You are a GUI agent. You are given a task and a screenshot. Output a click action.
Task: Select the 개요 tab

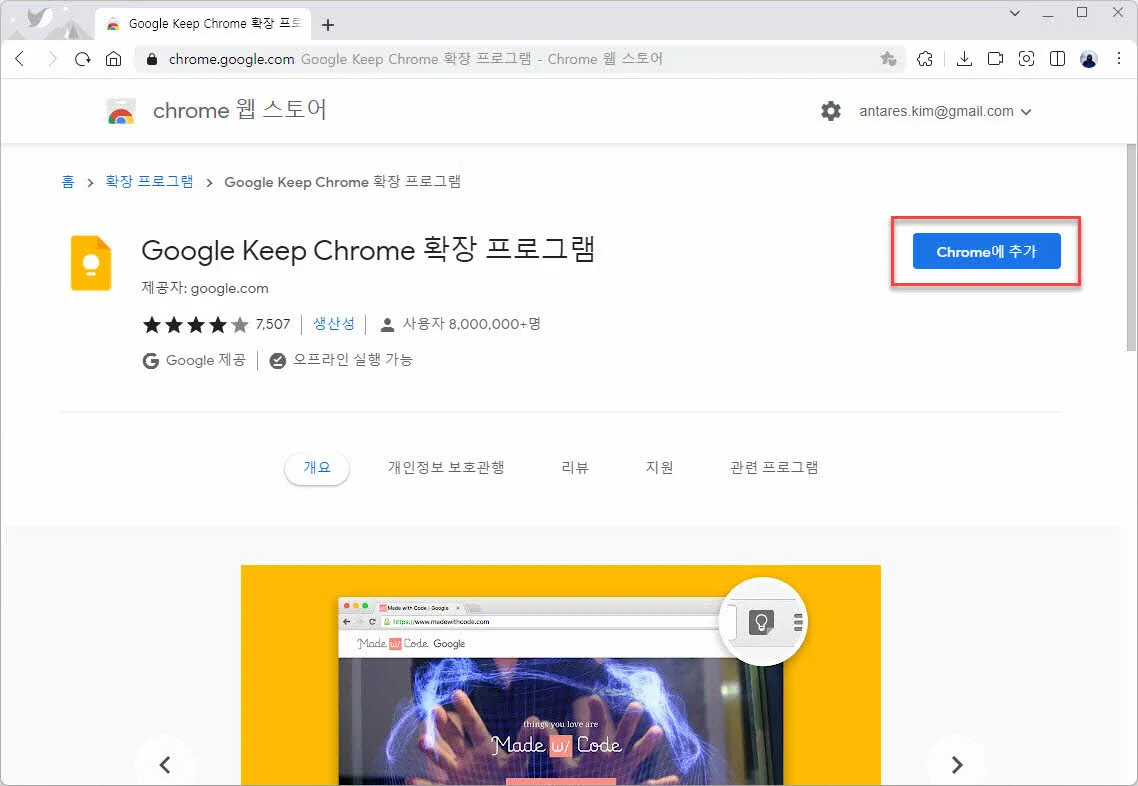(316, 467)
